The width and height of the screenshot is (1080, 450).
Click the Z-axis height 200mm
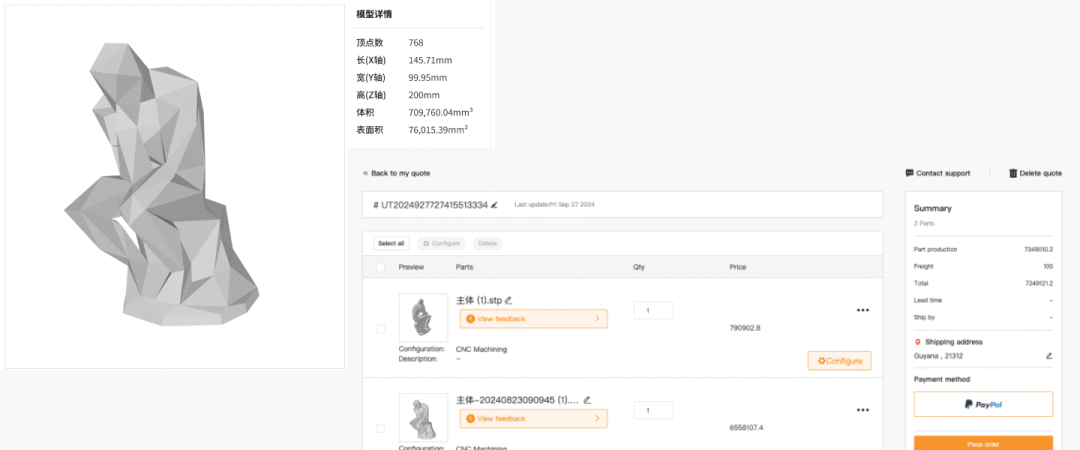coord(424,95)
